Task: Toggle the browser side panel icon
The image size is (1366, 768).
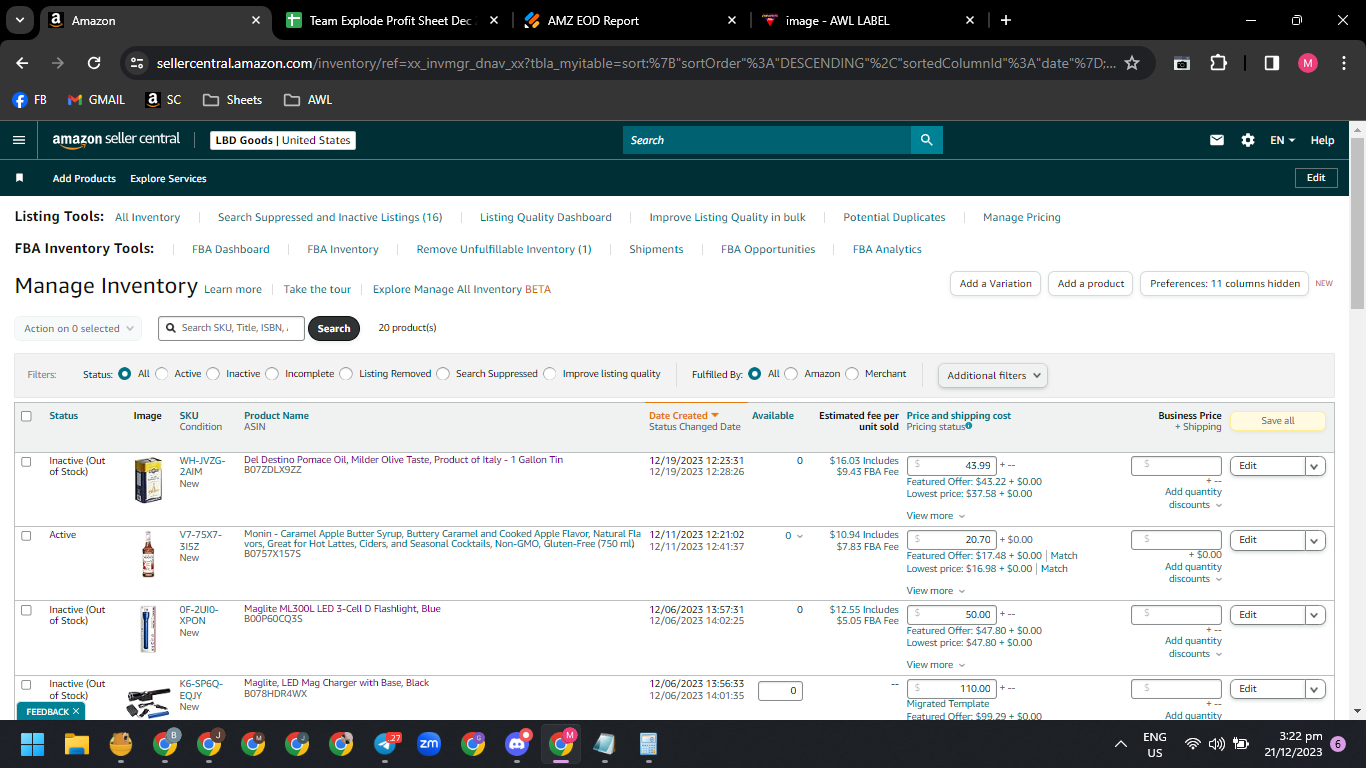Action: [x=1272, y=62]
